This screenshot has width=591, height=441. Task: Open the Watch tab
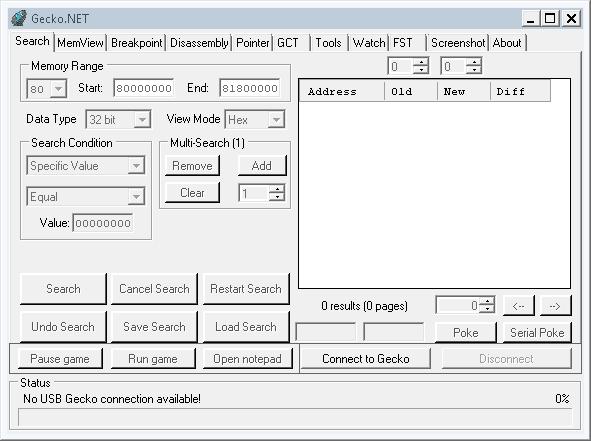[369, 43]
